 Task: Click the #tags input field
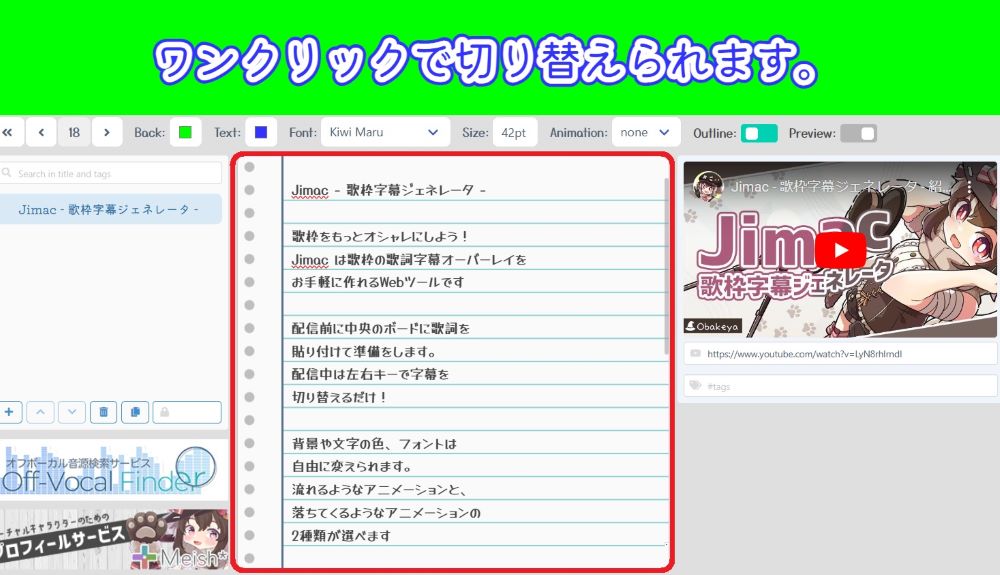click(841, 386)
